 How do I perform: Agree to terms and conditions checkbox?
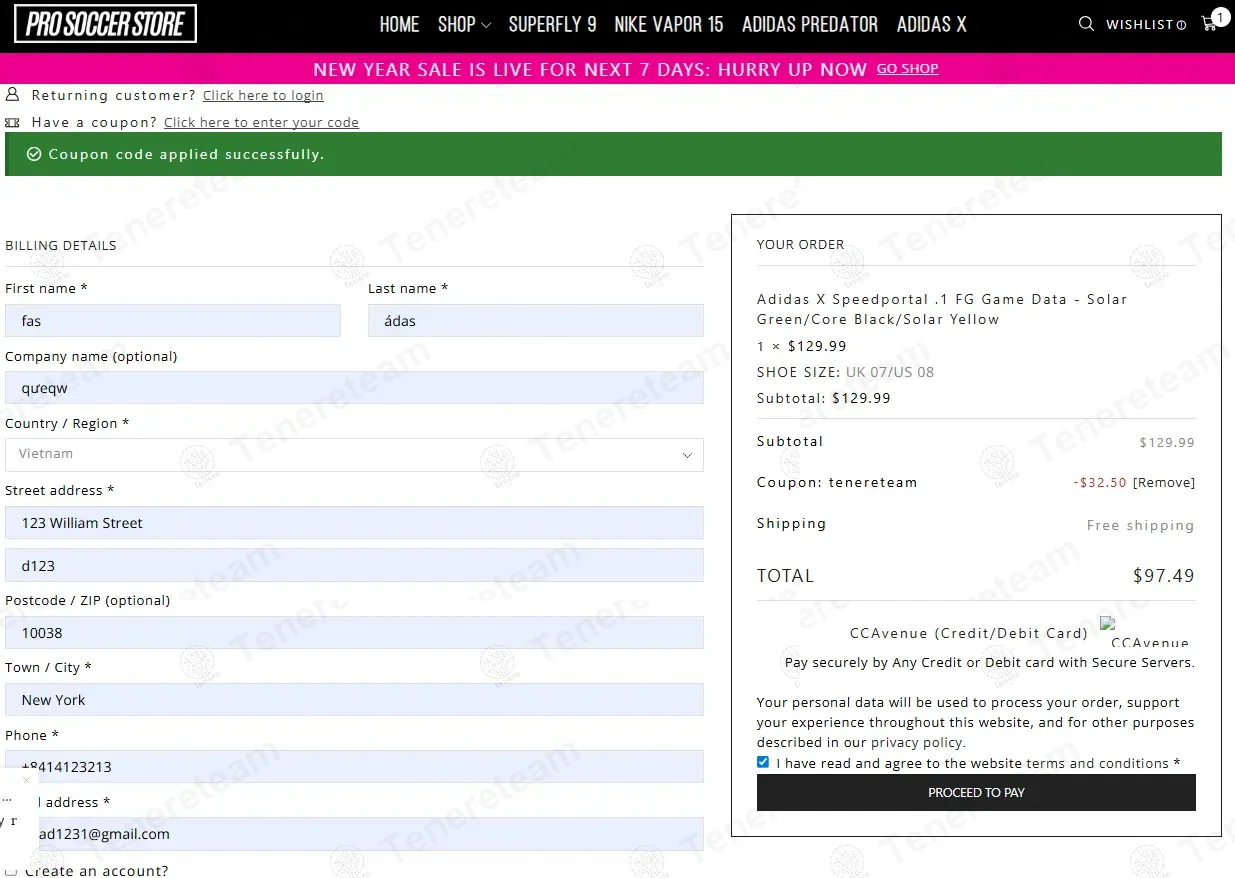point(763,762)
